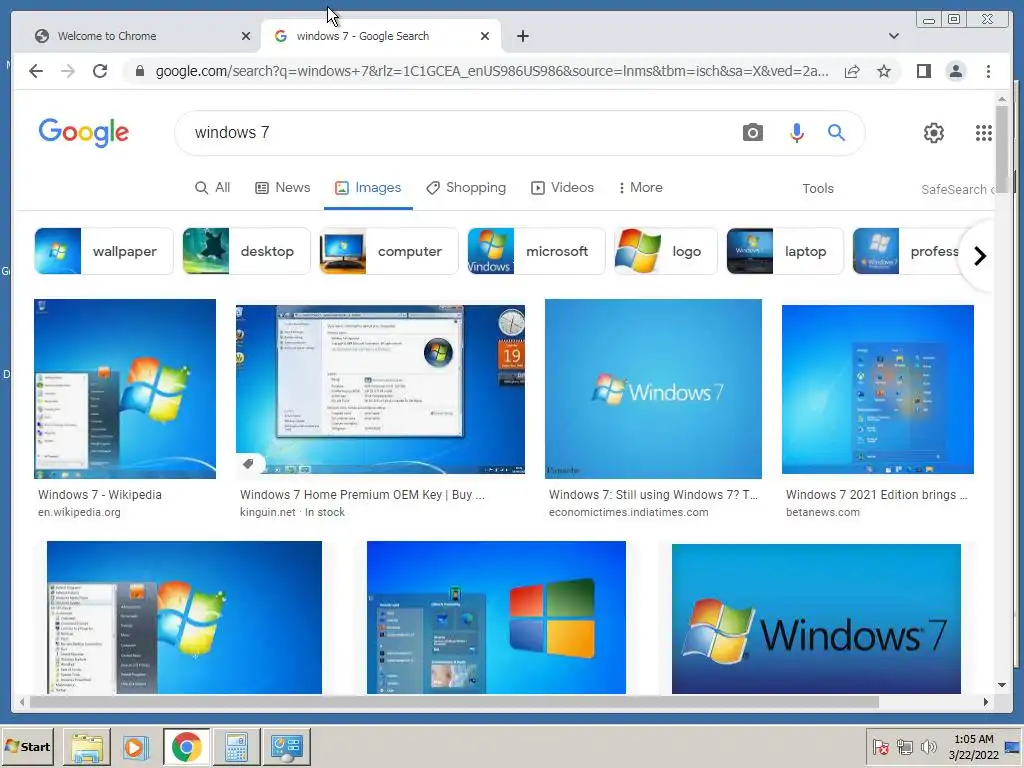Click the forward navigation arrow
1024x768 pixels.
(68, 71)
